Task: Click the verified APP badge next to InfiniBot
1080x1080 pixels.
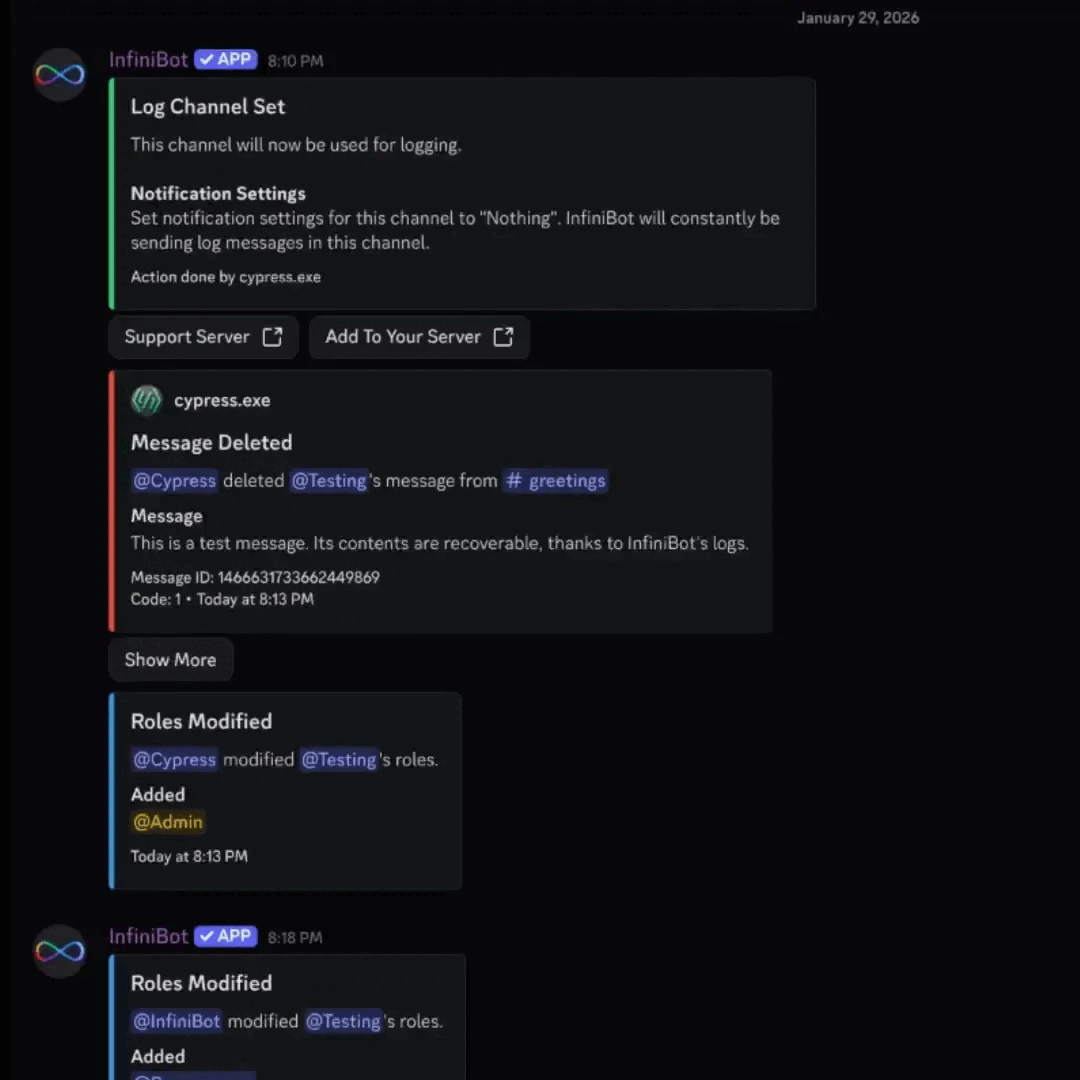Action: 225,59
